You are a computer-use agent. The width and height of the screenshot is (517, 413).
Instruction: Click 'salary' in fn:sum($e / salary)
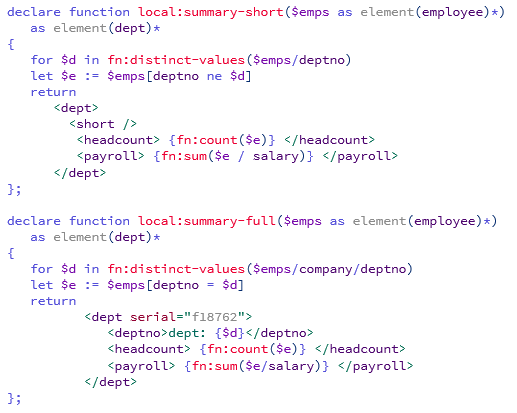point(276,156)
